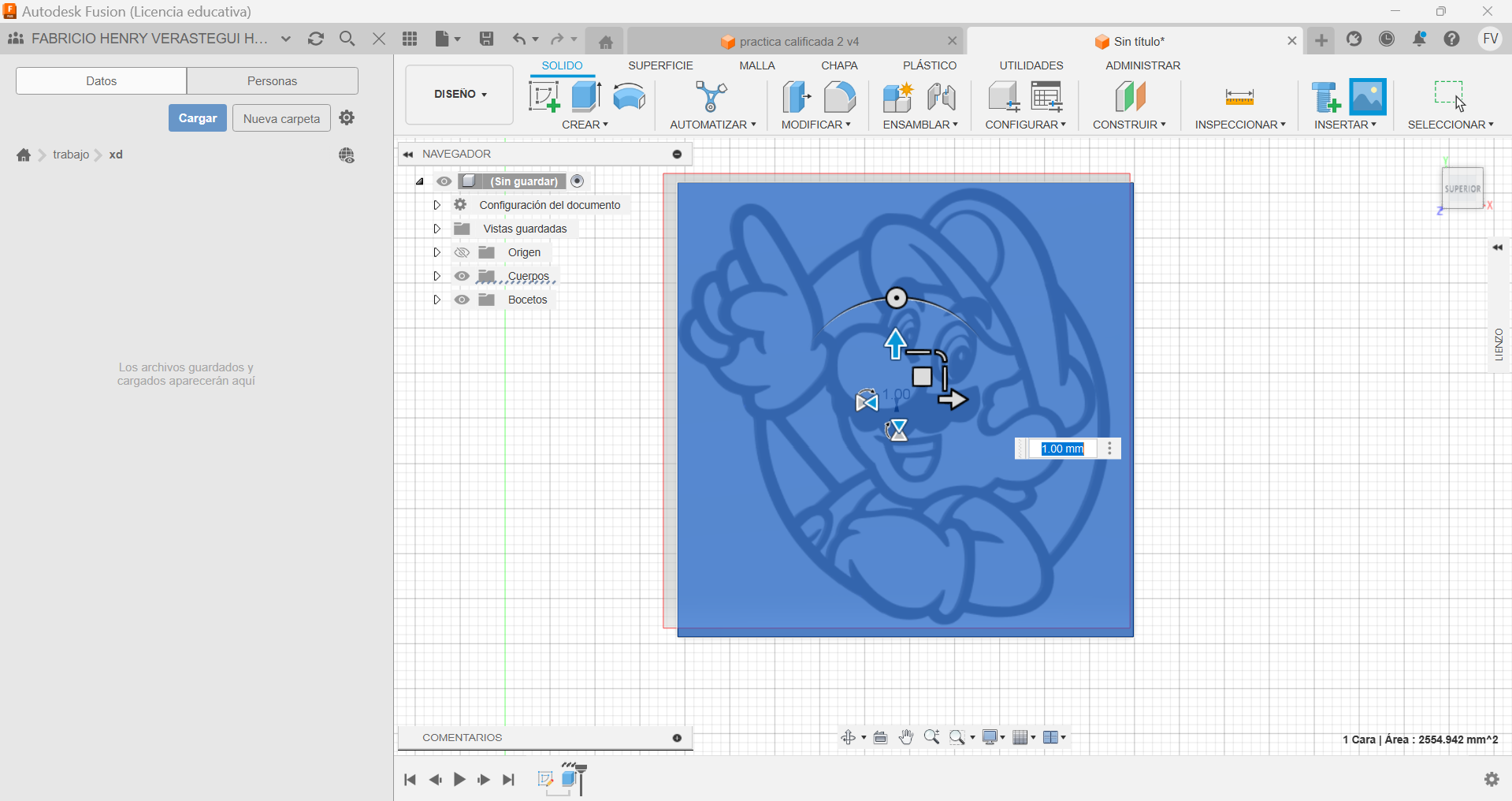Image resolution: width=1512 pixels, height=801 pixels.
Task: Open search in the data panel
Action: coord(347,39)
